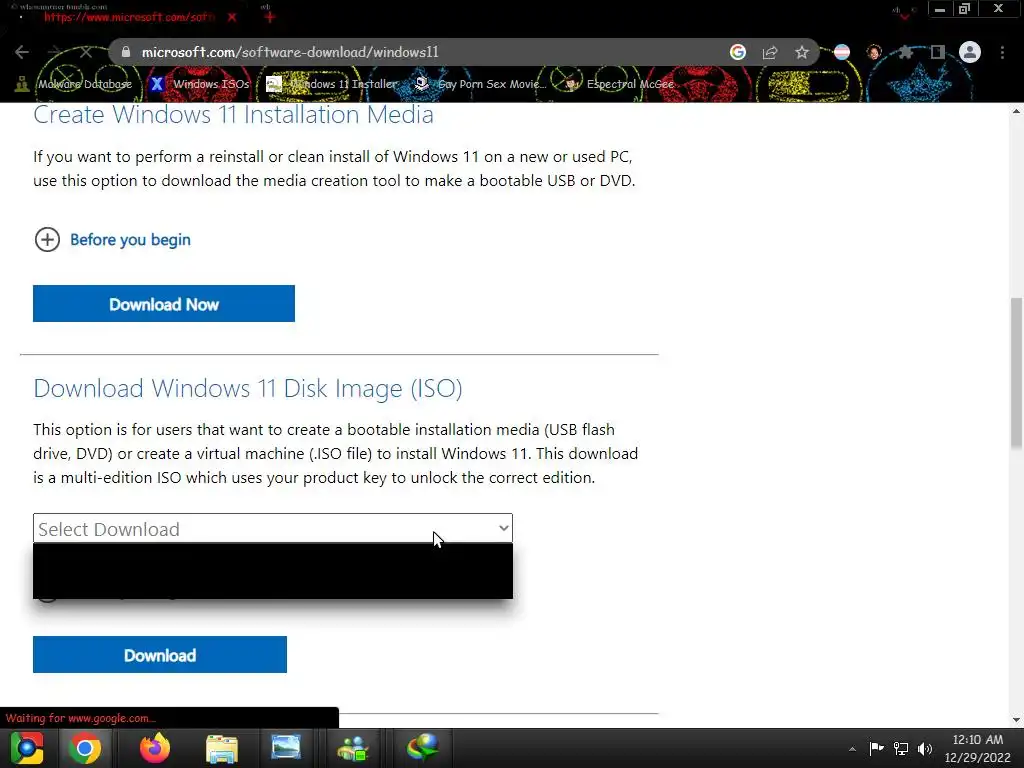
Task: Click the Download Windows 11 Disk Image (ISO) heading
Action: (248, 388)
